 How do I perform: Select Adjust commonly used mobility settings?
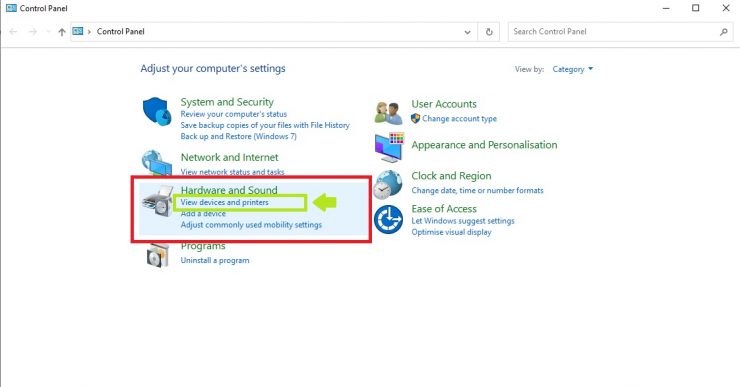[251, 225]
